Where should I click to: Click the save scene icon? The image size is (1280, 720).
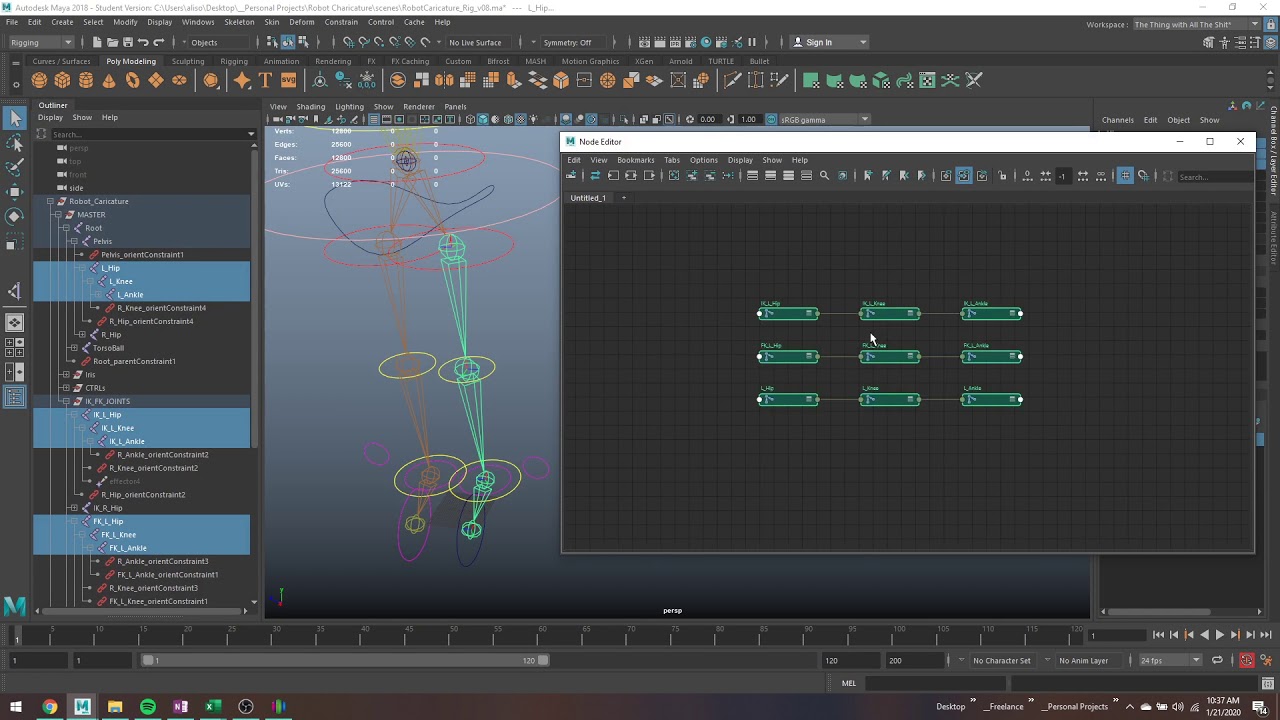point(127,42)
